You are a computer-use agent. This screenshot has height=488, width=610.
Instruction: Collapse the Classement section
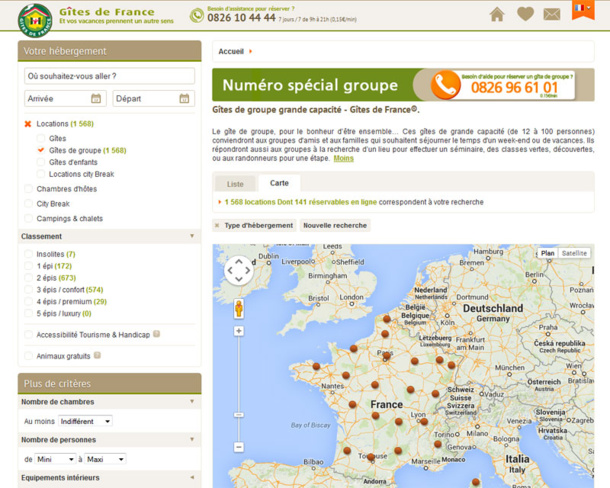(192, 237)
